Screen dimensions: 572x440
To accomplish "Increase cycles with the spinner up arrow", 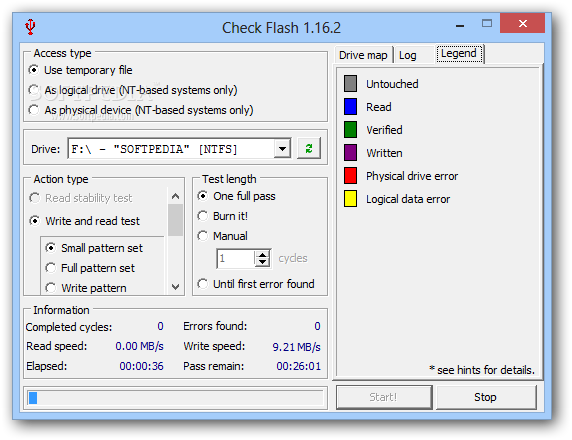I will pos(263,254).
